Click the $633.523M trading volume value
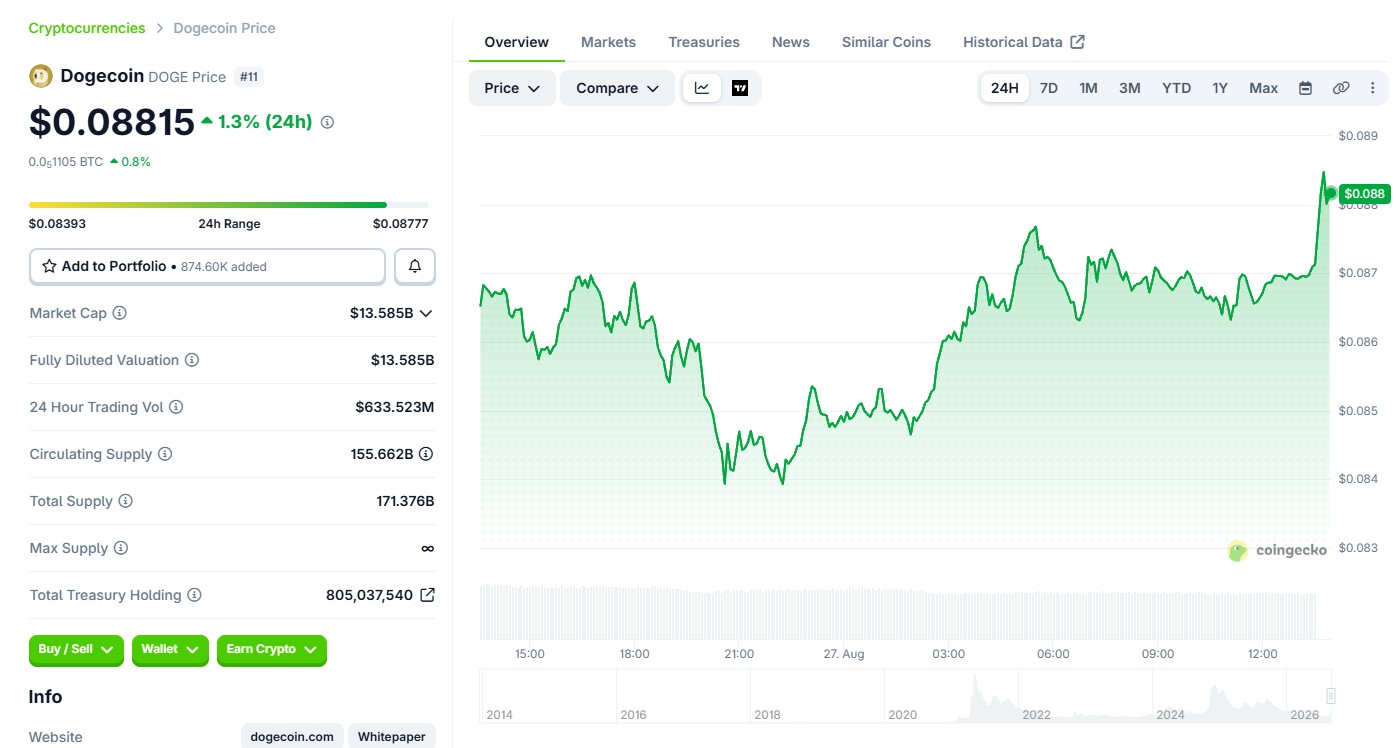Screen dimensions: 1396x748 point(395,407)
